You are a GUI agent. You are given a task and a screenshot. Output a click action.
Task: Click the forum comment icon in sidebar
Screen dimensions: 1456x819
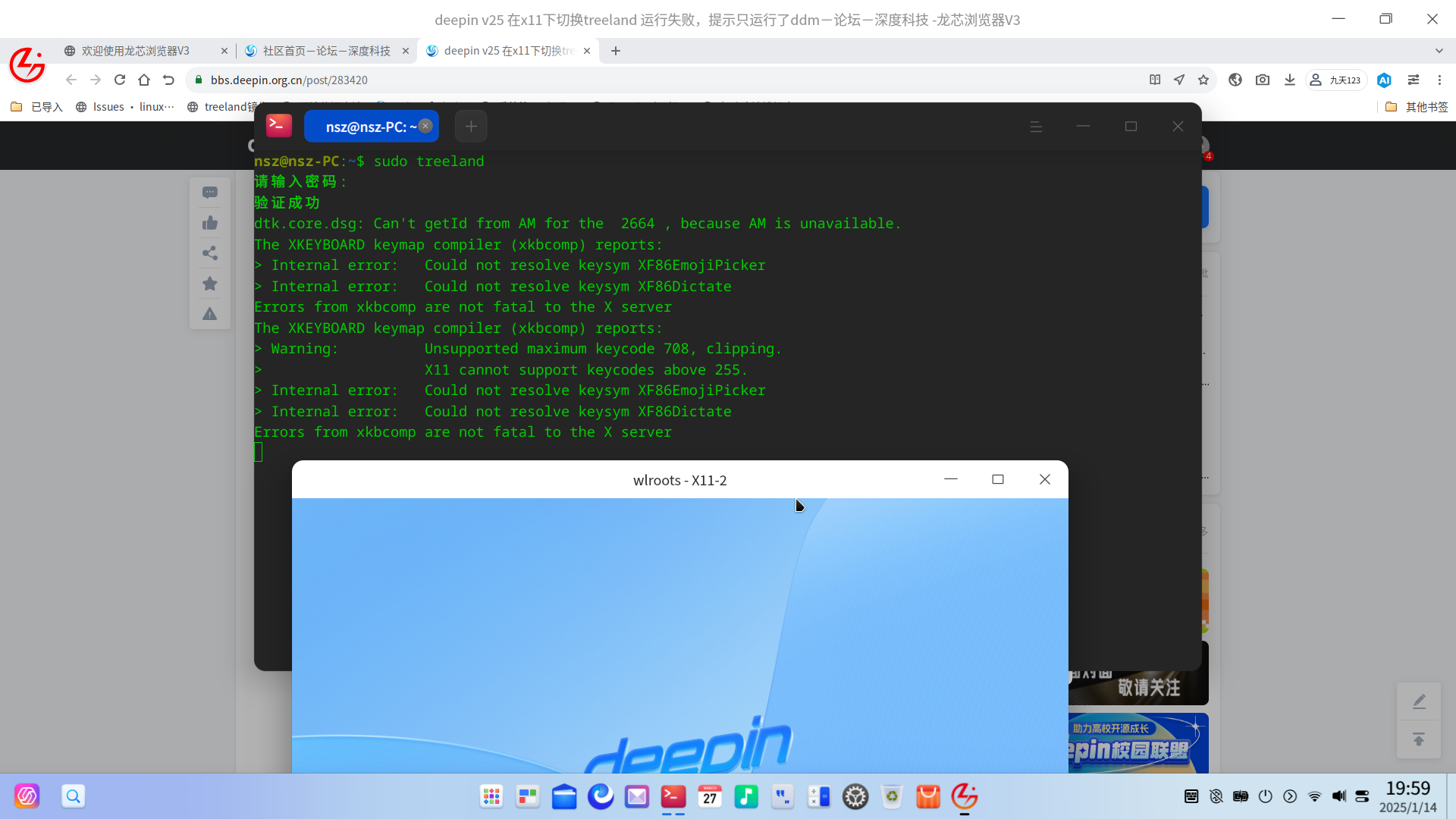pyautogui.click(x=210, y=193)
